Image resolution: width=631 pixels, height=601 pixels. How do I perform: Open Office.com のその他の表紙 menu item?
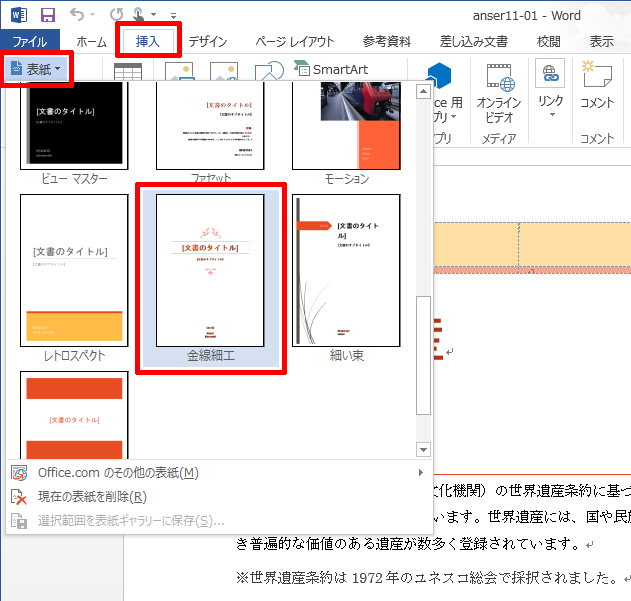point(218,473)
